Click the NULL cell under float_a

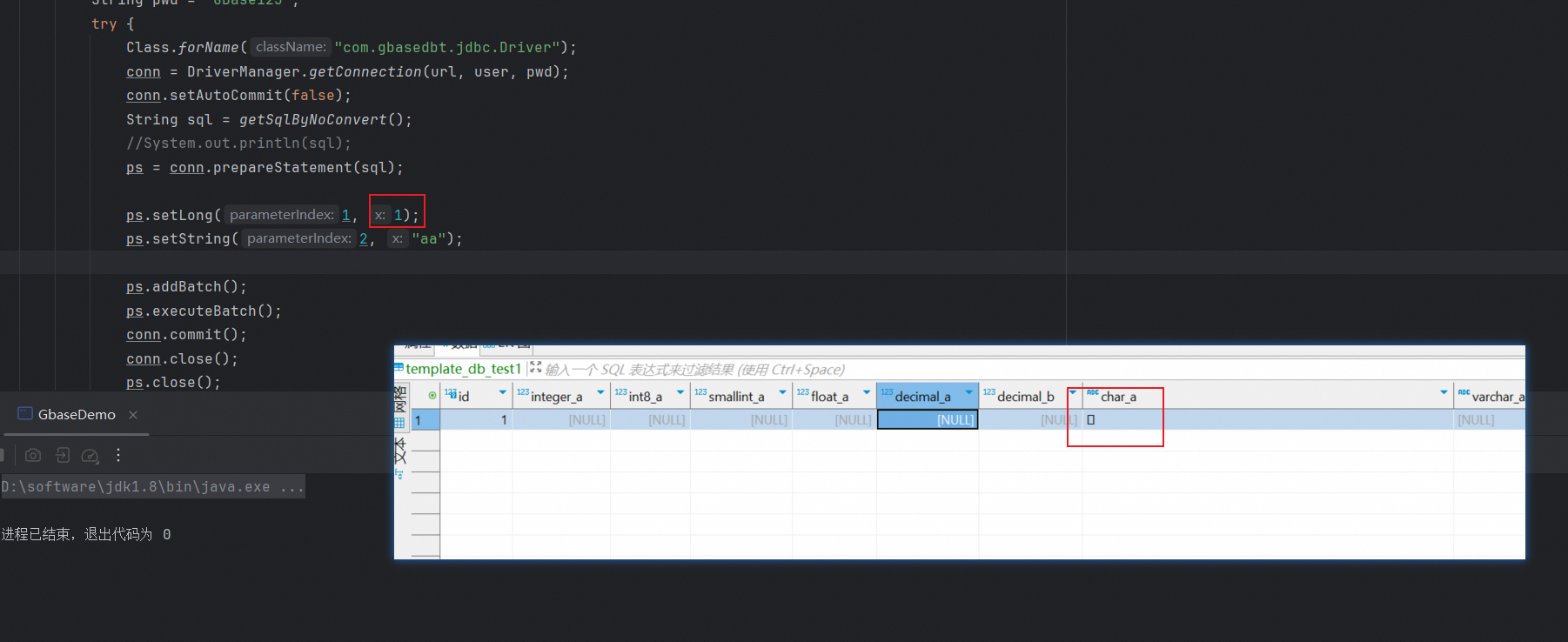[834, 420]
